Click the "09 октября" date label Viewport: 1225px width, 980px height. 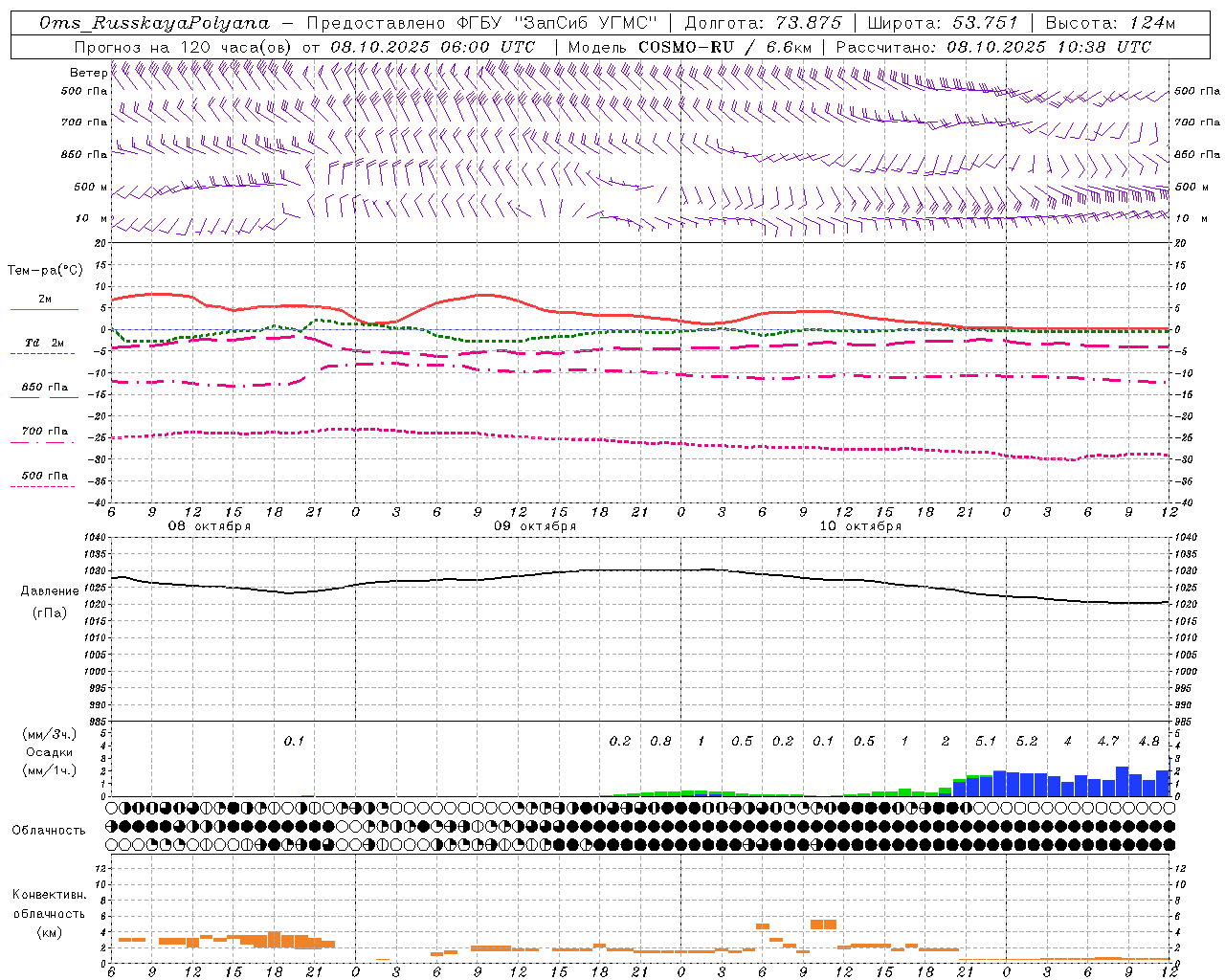pyautogui.click(x=535, y=525)
